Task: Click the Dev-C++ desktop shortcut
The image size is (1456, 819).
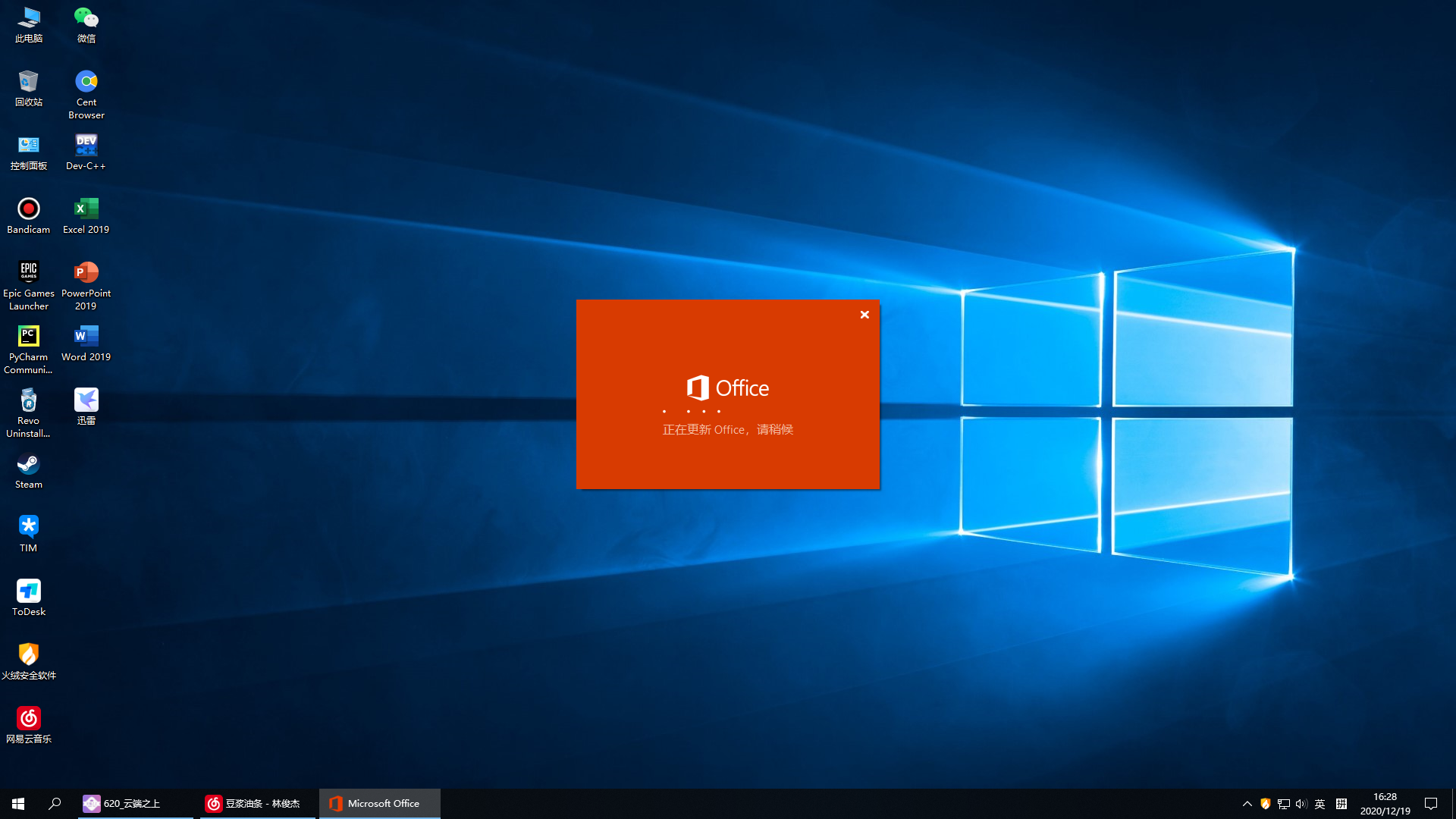Action: tap(86, 152)
